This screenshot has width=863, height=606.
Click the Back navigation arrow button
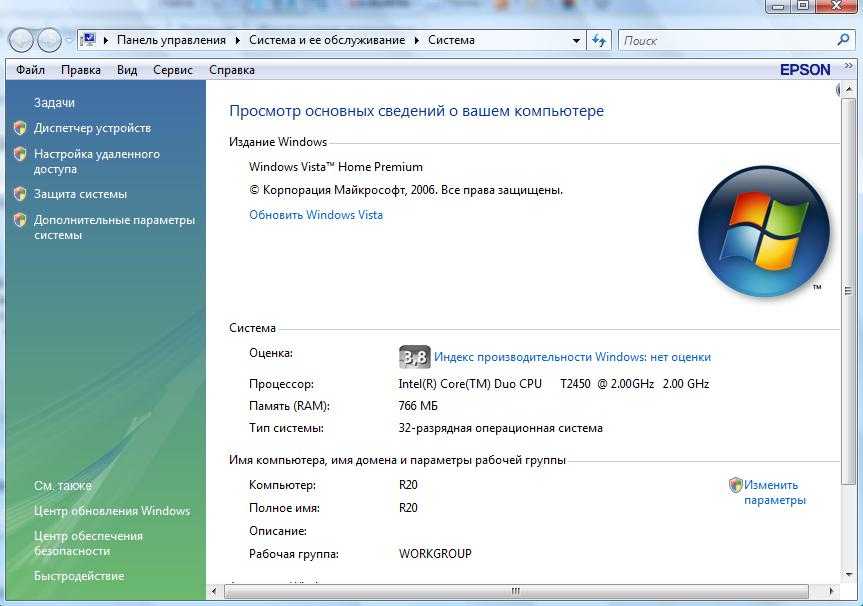22,40
